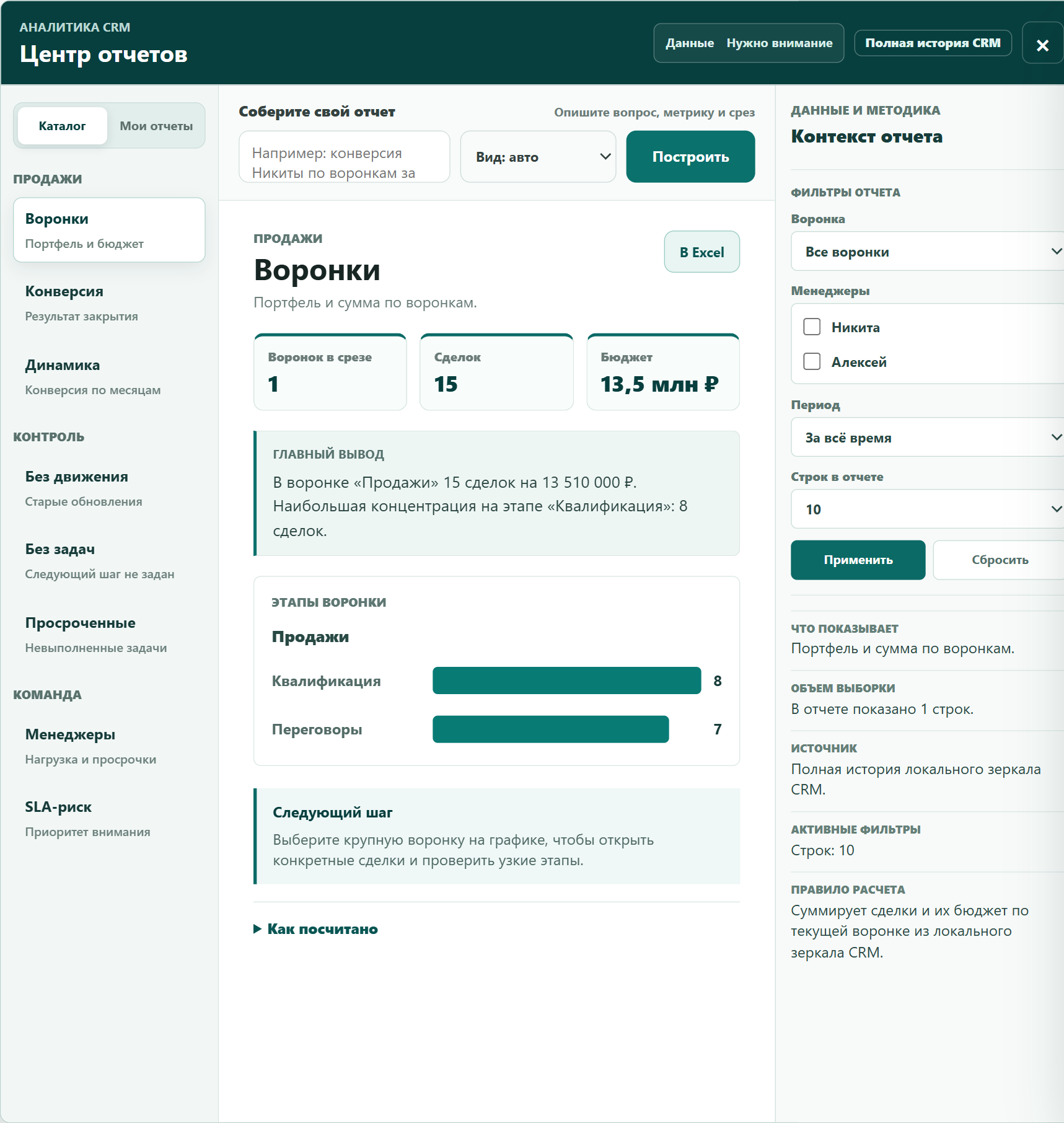Screen dimensions: 1064x1123
Task: Open the Без задач report
Action: click(109, 561)
